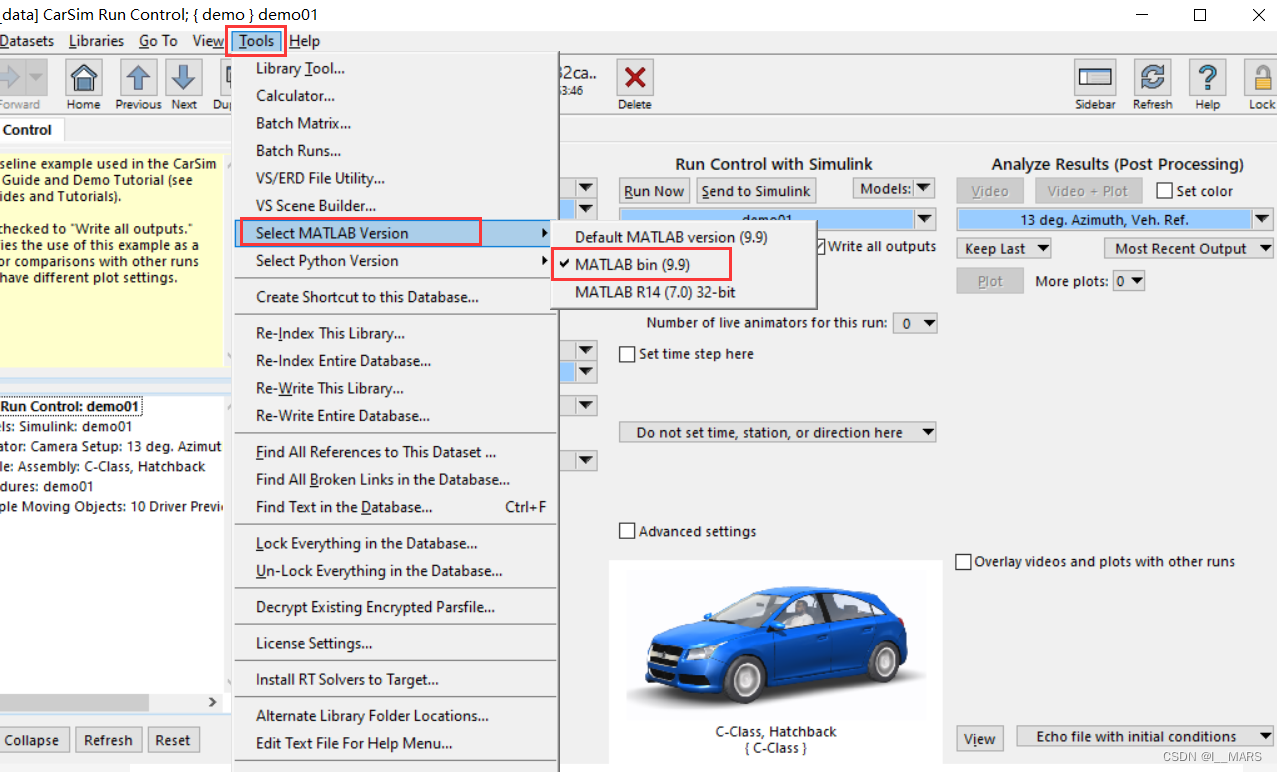Image resolution: width=1277 pixels, height=772 pixels.
Task: Open Do not set time, station, or direction dropdown
Action: click(778, 432)
